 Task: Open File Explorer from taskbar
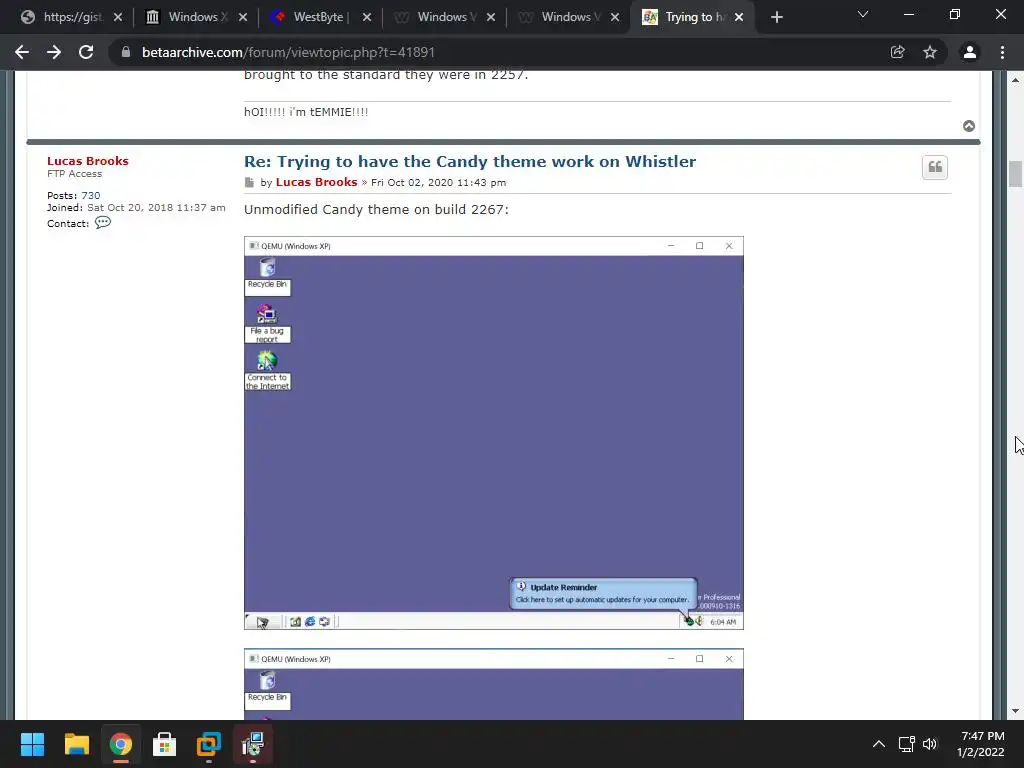click(76, 744)
